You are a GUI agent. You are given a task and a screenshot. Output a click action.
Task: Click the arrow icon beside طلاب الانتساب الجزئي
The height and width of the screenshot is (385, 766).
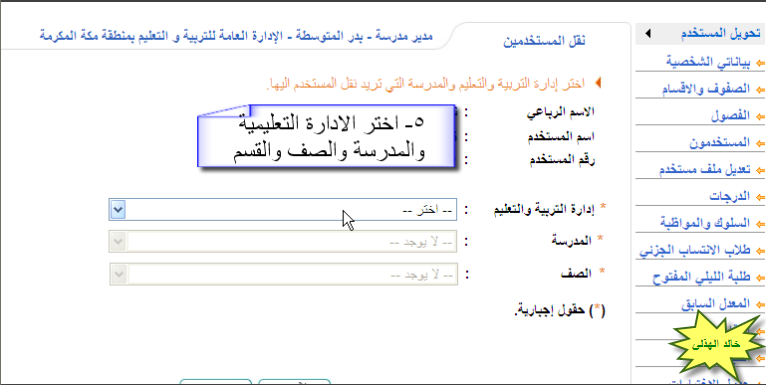tap(760, 251)
